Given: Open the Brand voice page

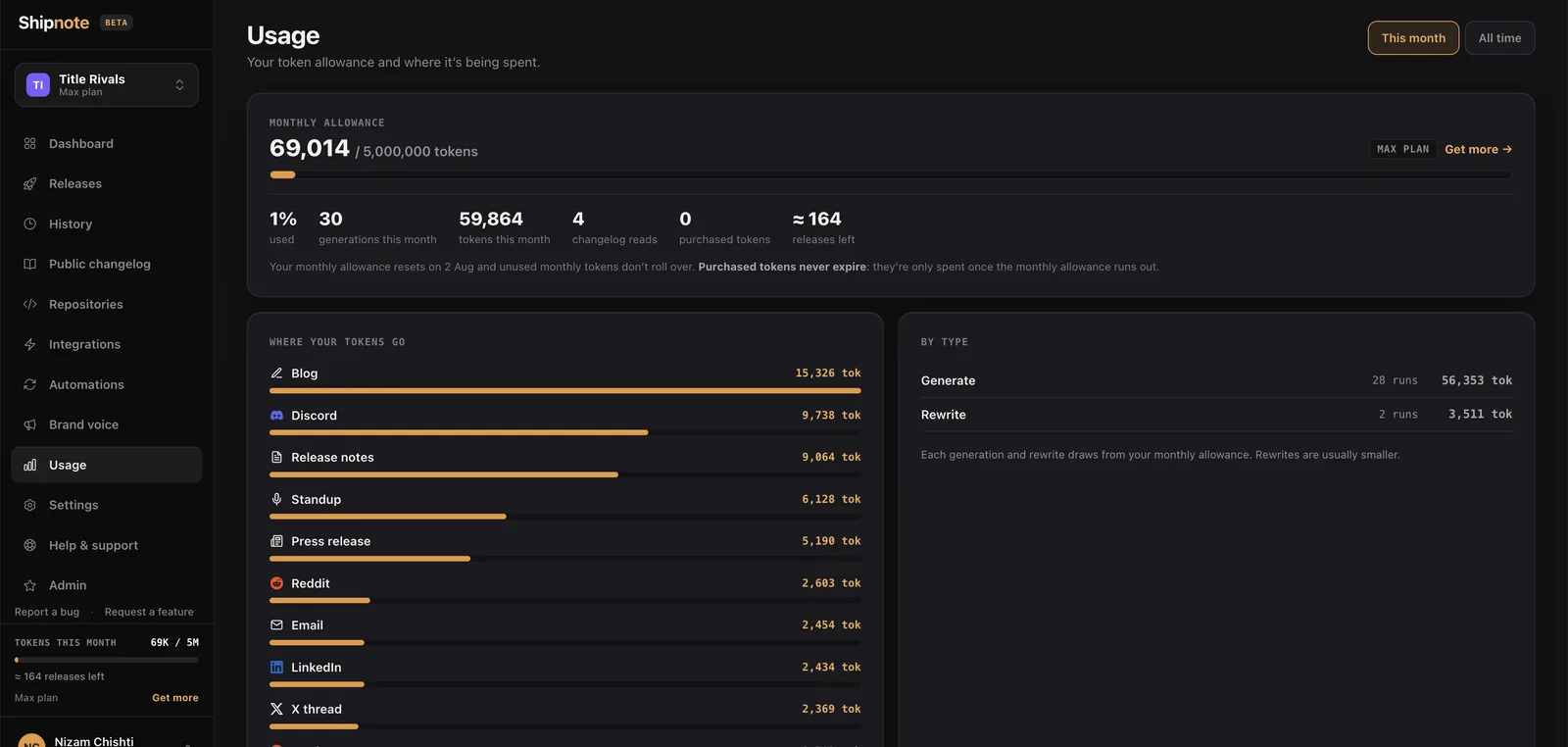Looking at the screenshot, I should (107, 424).
